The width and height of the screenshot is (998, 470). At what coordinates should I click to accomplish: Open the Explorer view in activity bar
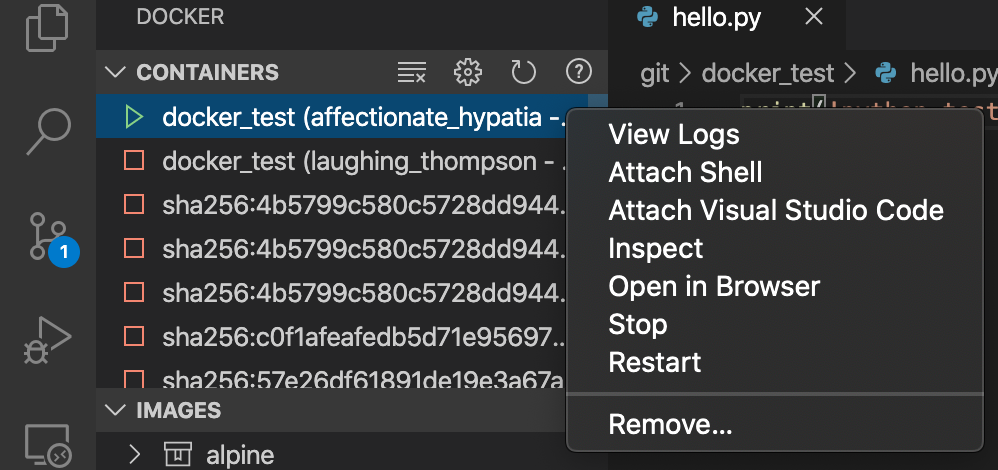click(47, 26)
